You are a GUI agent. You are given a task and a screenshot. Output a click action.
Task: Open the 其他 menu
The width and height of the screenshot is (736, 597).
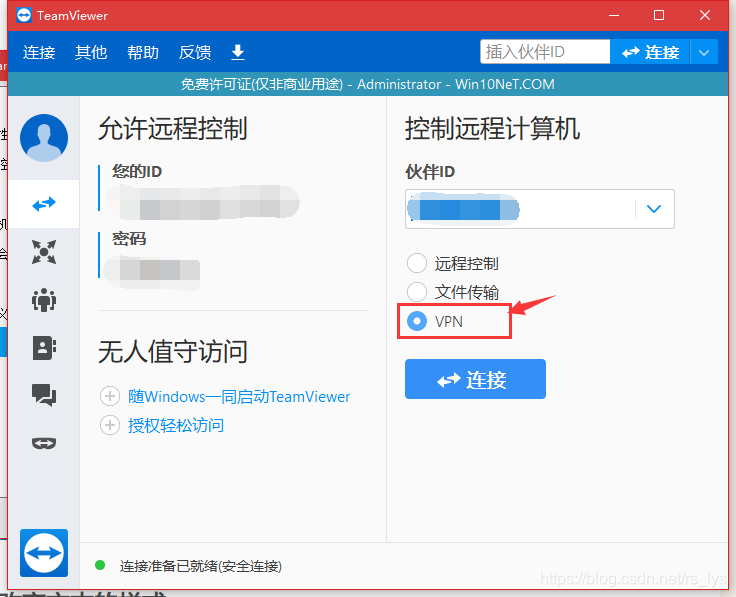[x=91, y=52]
